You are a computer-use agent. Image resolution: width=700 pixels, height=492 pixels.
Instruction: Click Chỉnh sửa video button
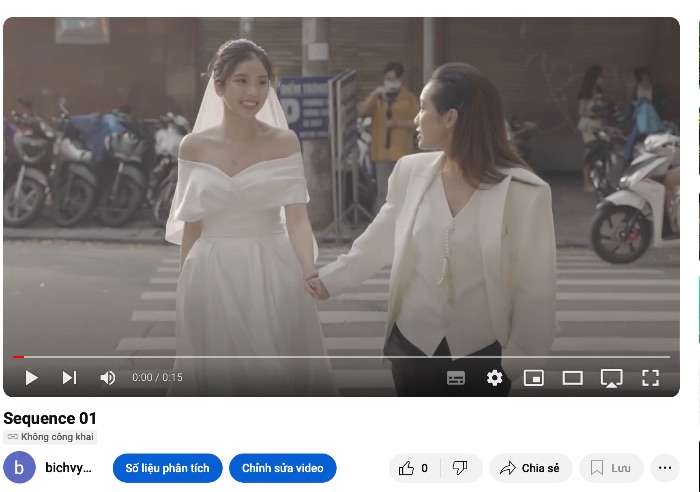tap(283, 468)
